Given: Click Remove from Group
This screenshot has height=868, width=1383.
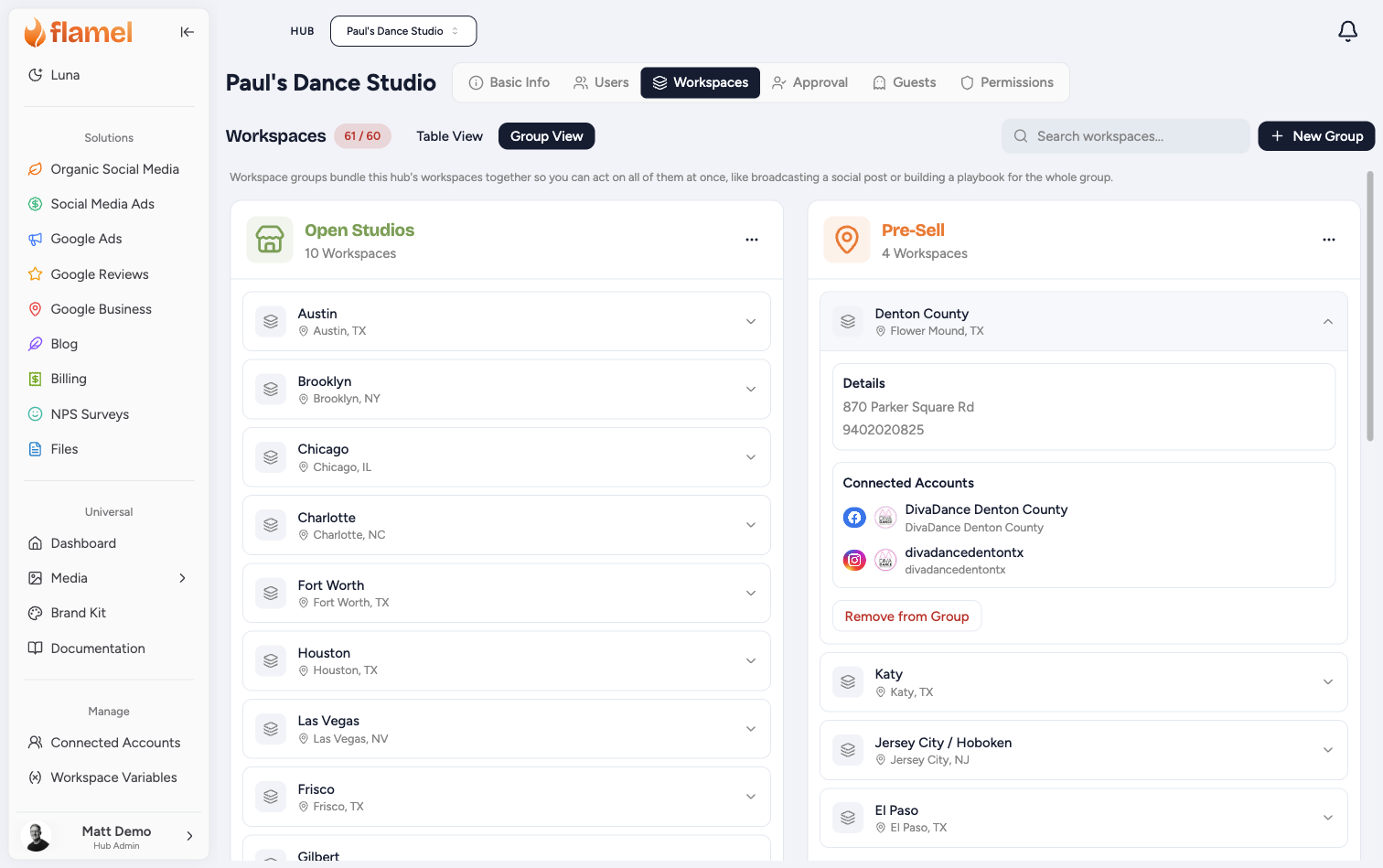Looking at the screenshot, I should [906, 616].
